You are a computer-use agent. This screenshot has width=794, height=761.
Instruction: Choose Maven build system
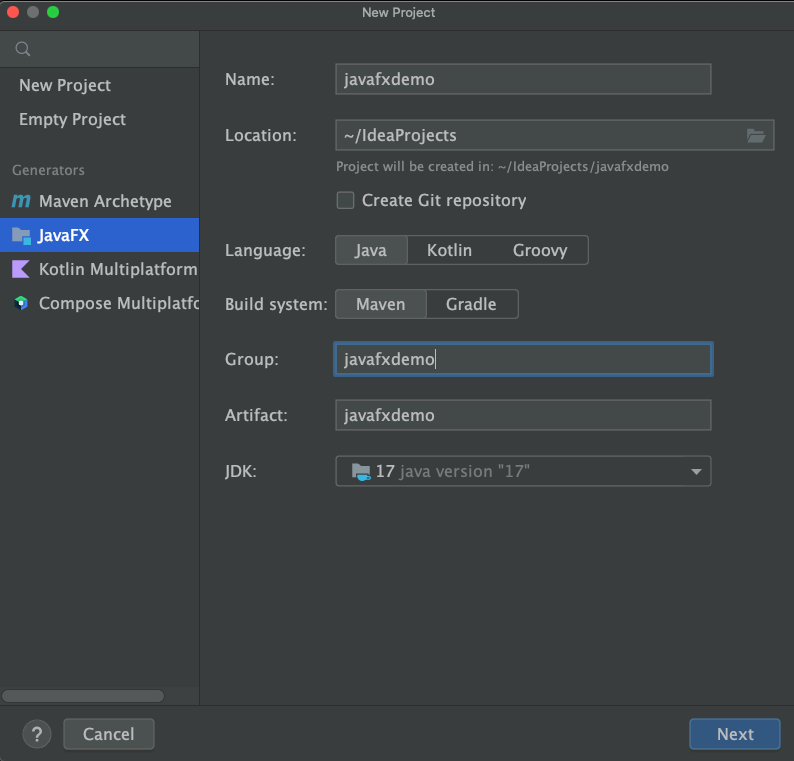click(381, 304)
